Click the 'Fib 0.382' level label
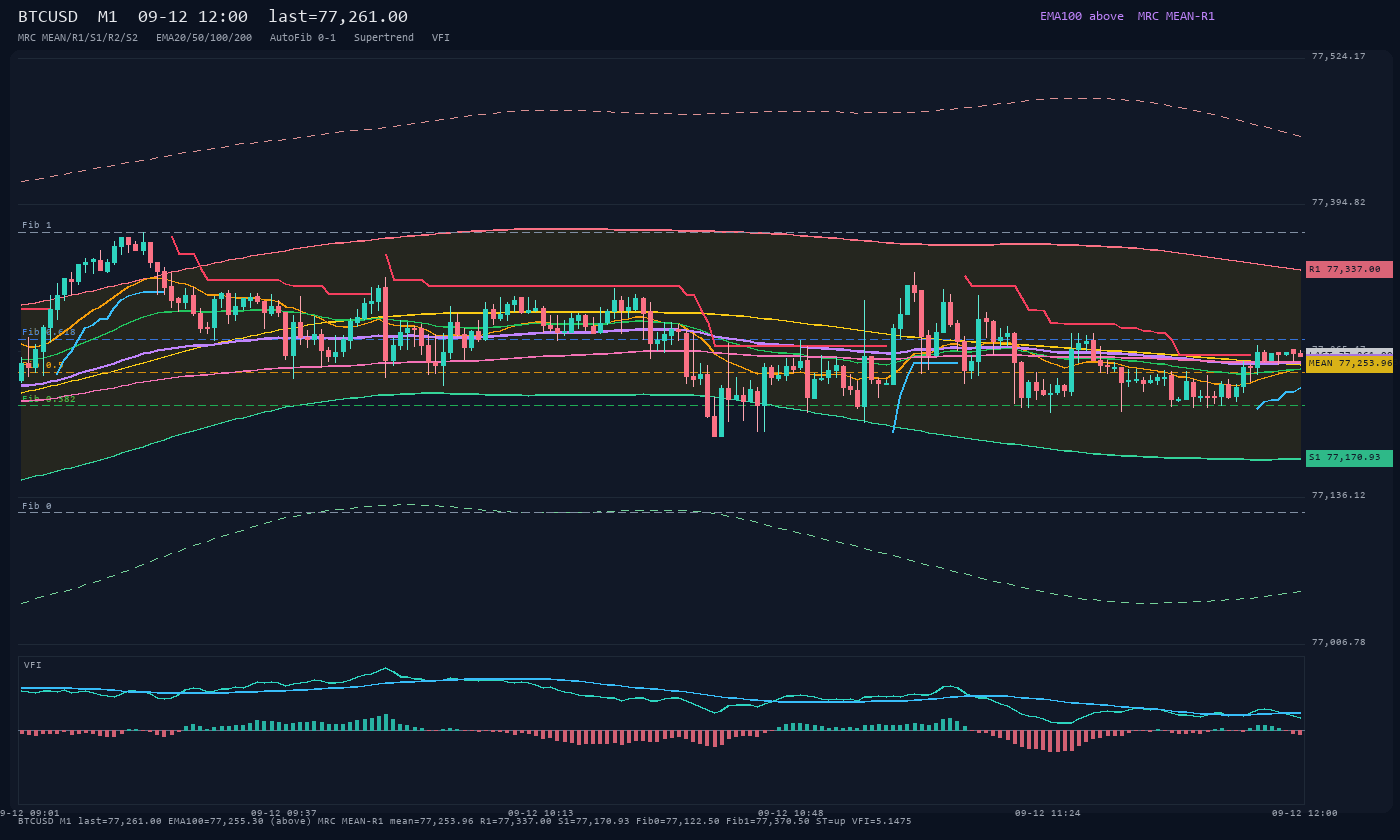The height and width of the screenshot is (840, 1400). pos(49,398)
